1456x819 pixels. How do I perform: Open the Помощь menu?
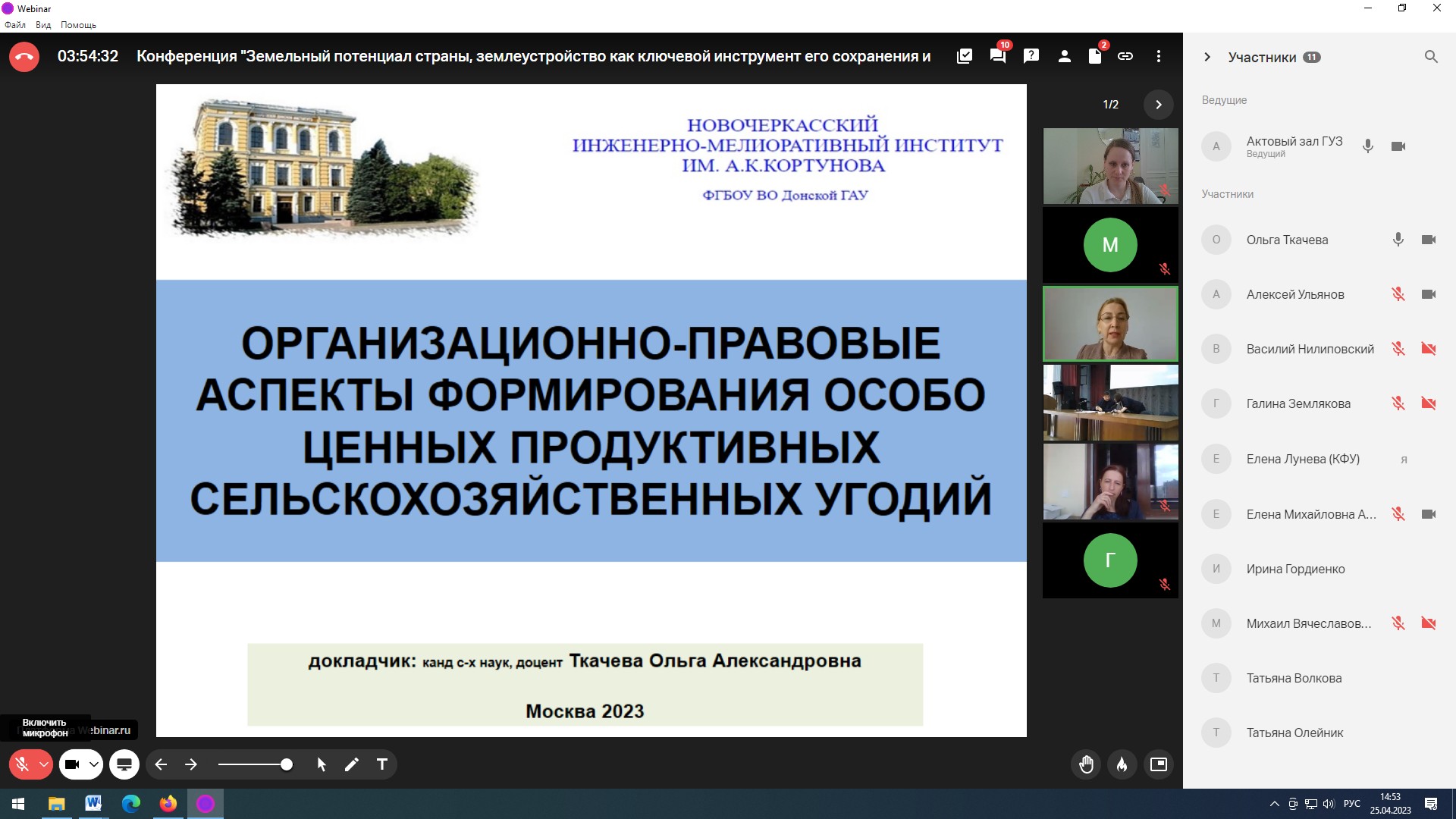tap(78, 25)
